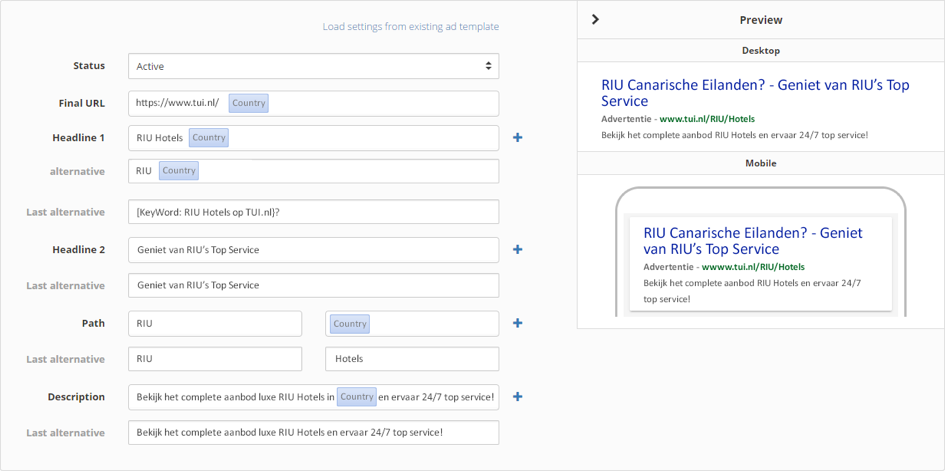Image resolution: width=945 pixels, height=471 pixels.
Task: Click the Preview panel title
Action: click(x=761, y=20)
